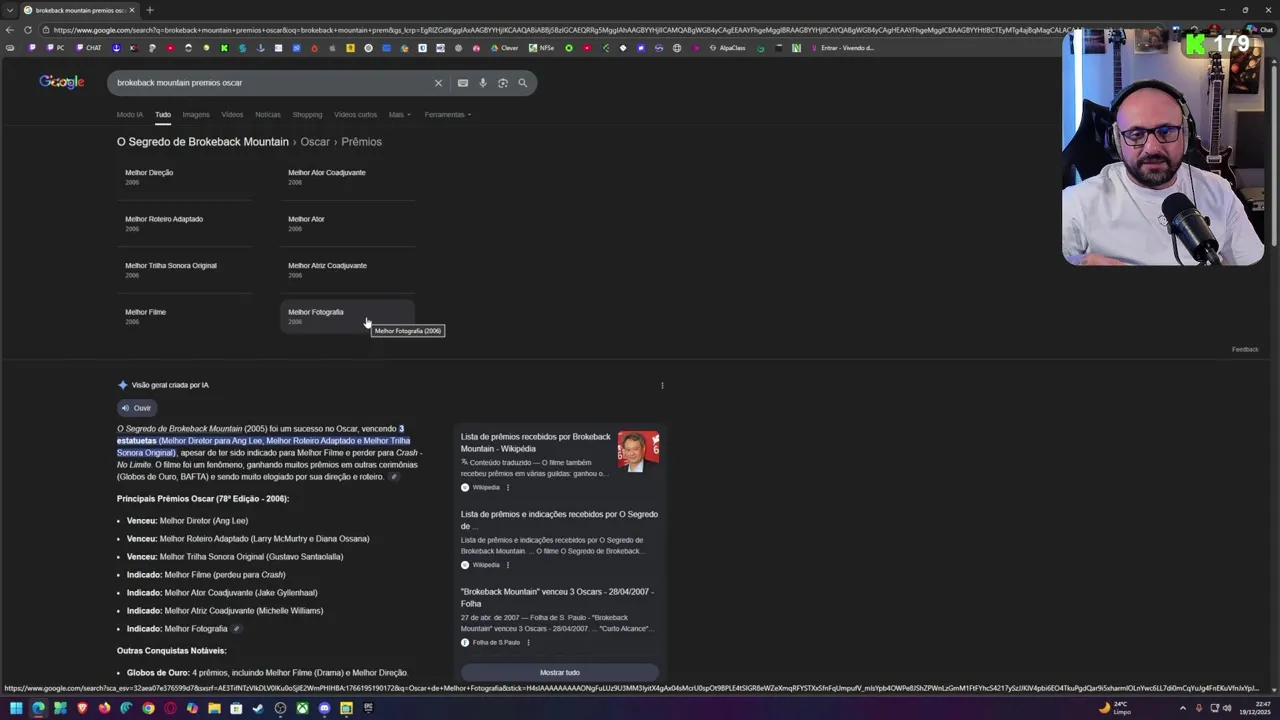The image size is (1280, 720).
Task: Click the Feedback link under awards panel
Action: point(1245,349)
